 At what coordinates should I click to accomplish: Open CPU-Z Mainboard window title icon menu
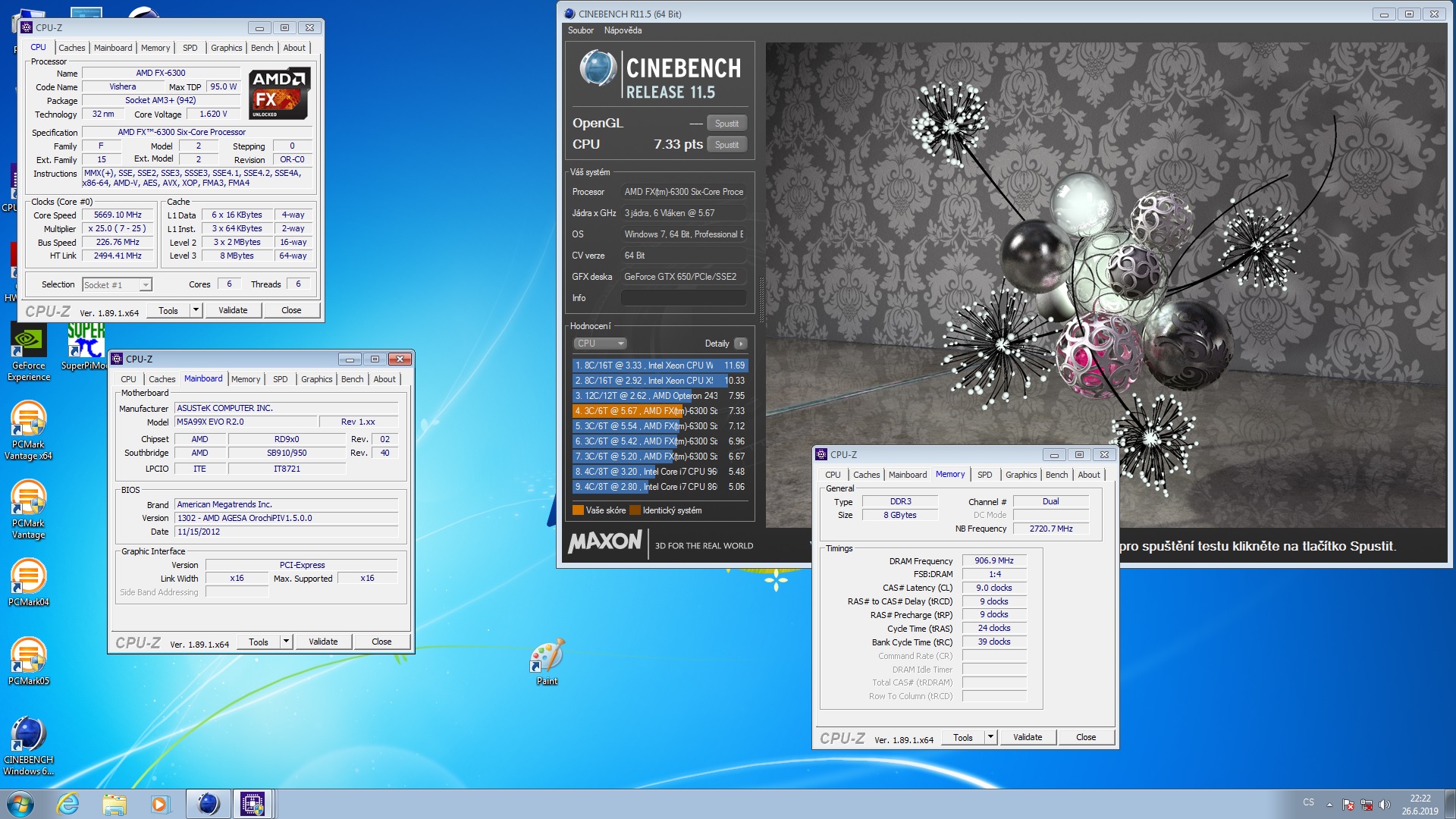[x=117, y=359]
